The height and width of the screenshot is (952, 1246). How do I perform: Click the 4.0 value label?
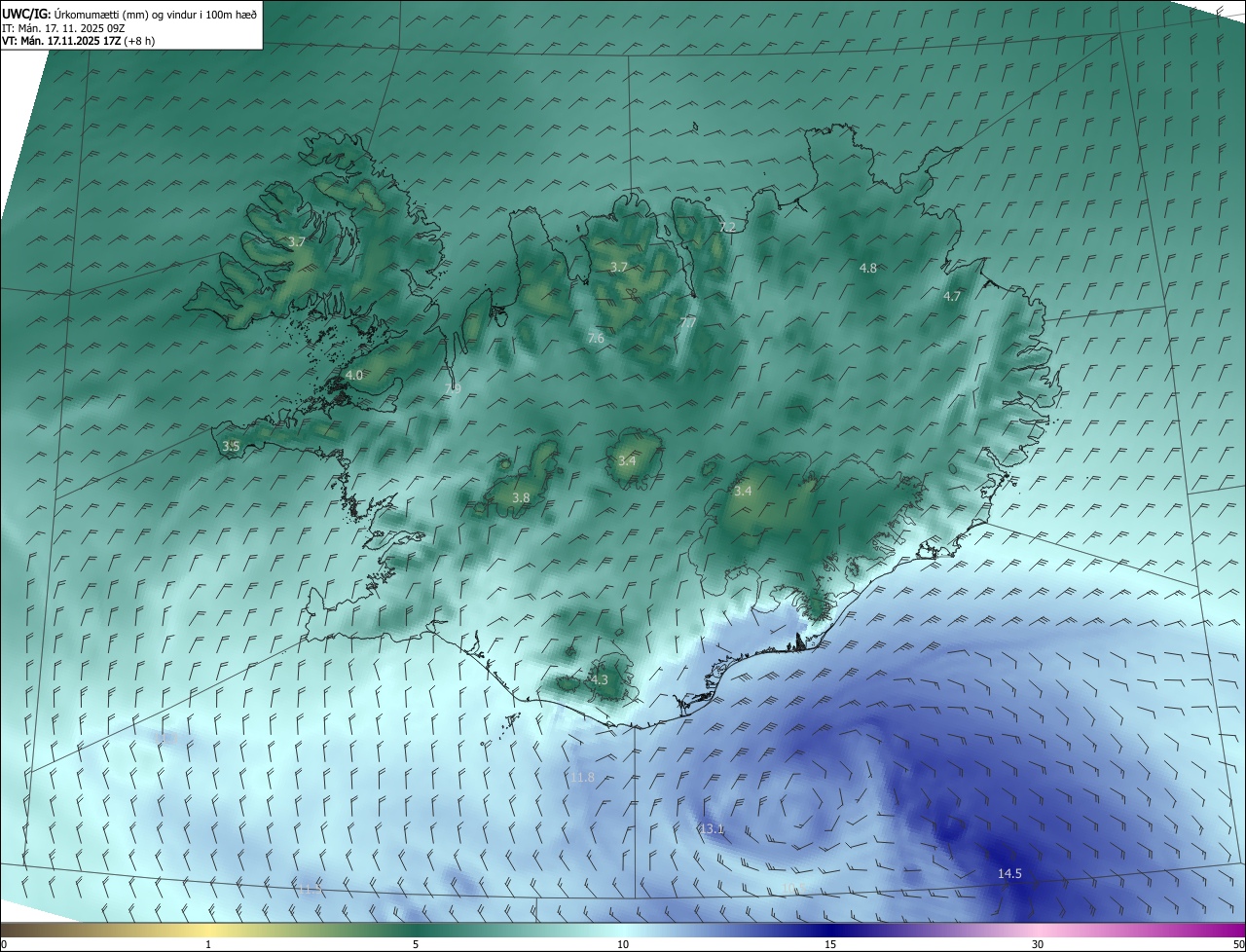(x=354, y=375)
